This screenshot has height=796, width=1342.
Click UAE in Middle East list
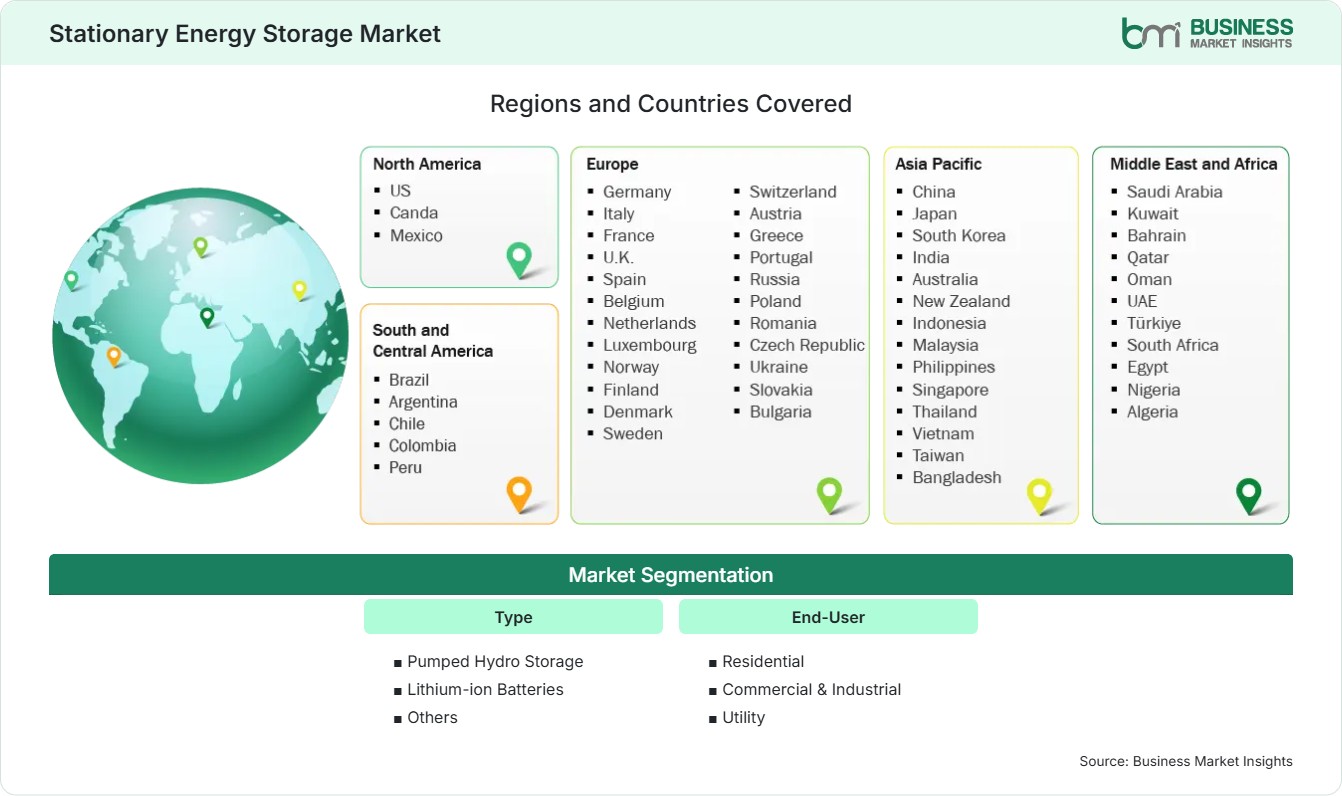point(1142,301)
